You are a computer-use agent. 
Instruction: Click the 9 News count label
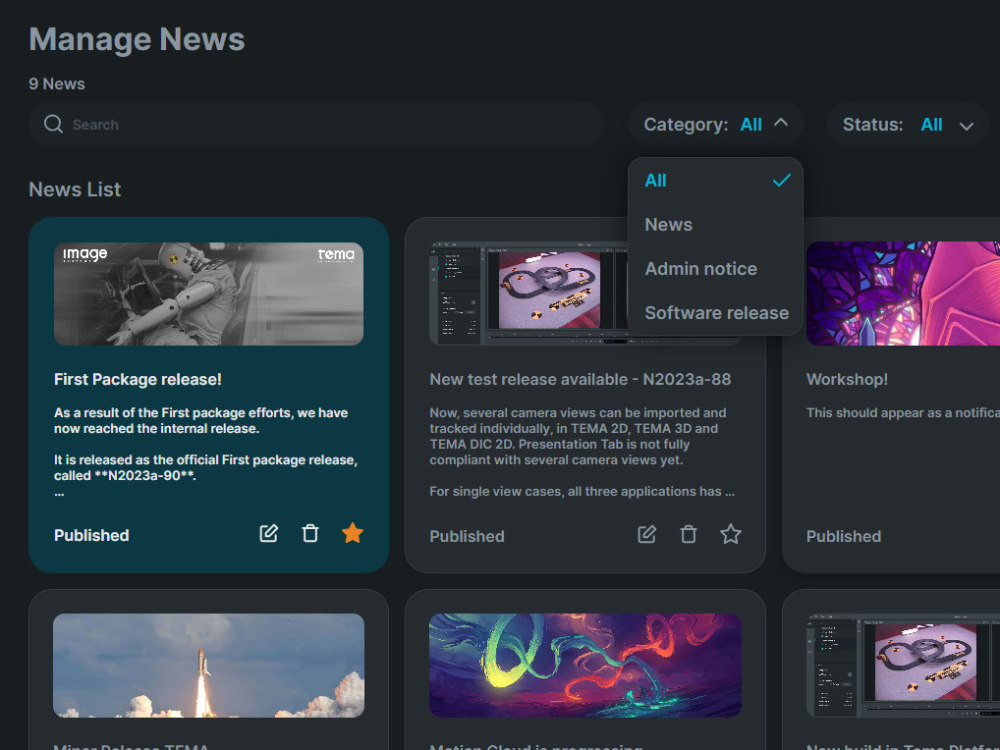(x=57, y=84)
